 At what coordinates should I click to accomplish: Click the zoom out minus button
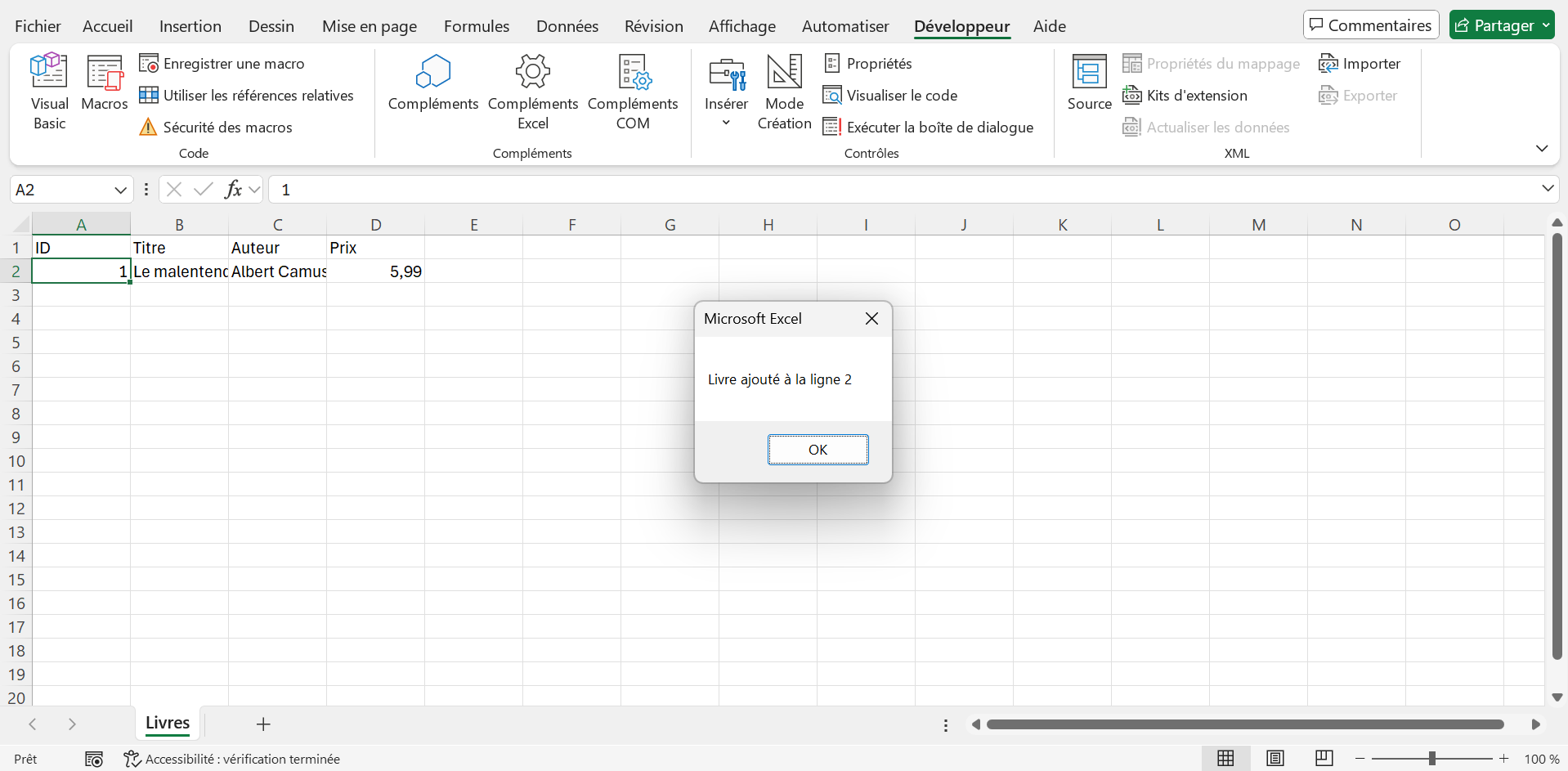1360,759
